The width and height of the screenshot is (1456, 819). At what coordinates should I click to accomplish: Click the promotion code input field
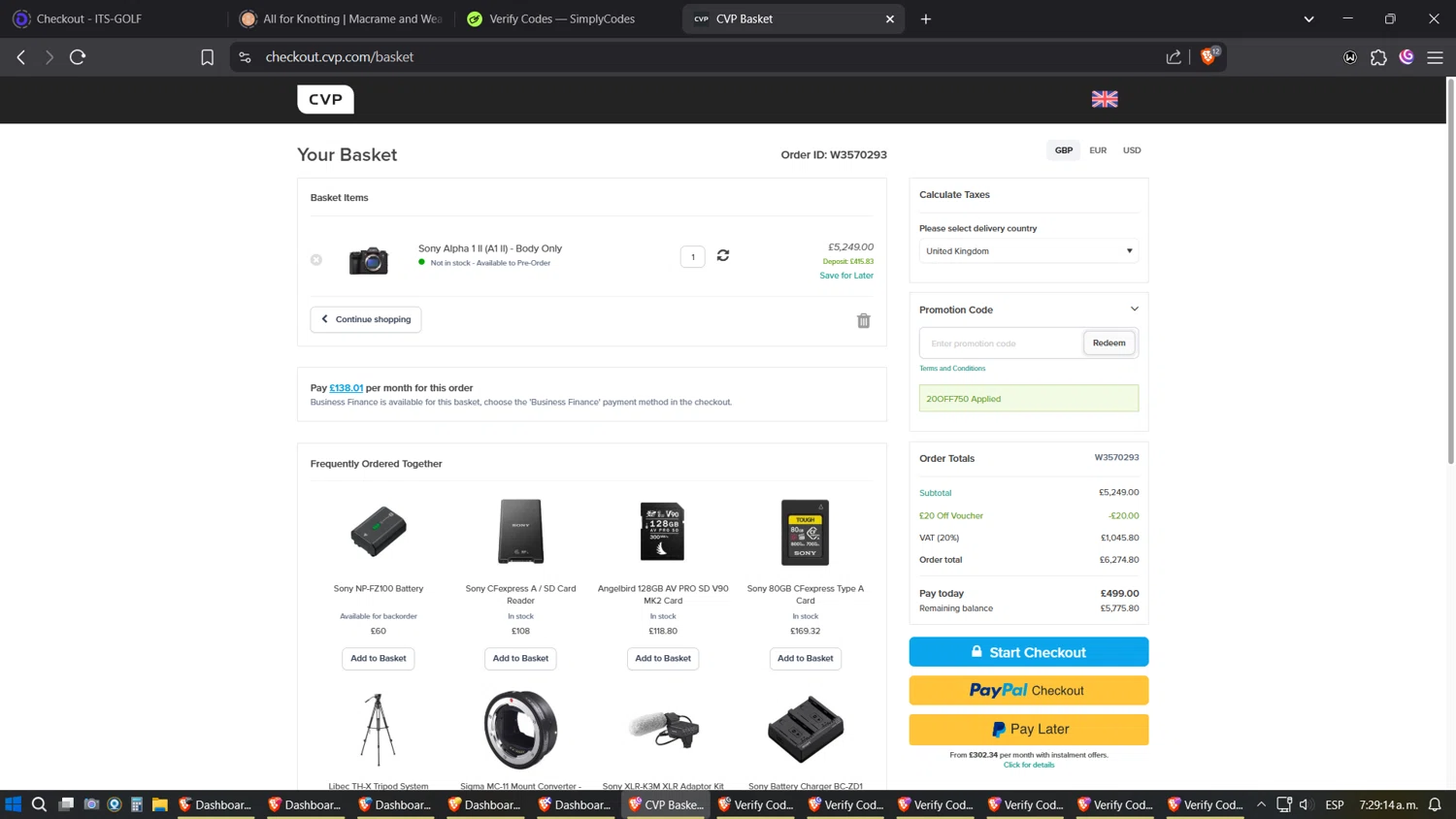pyautogui.click(x=1002, y=344)
